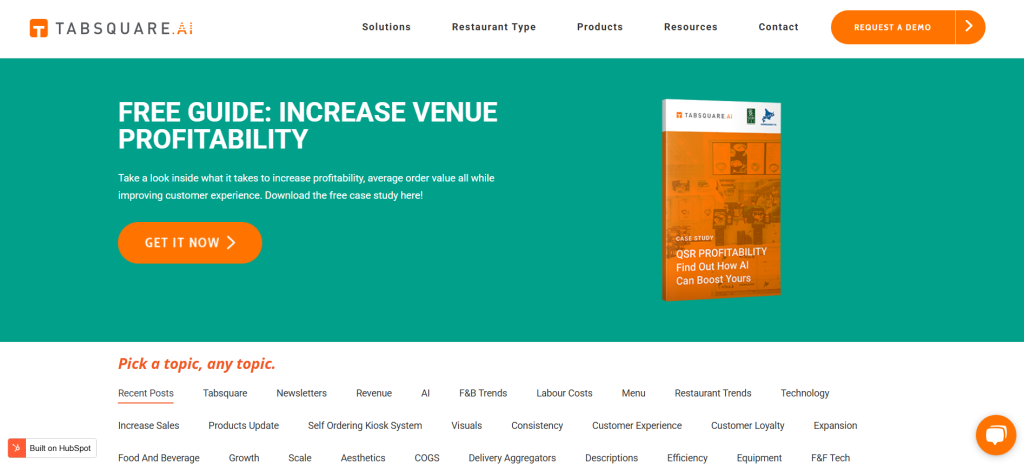Select the Scale topic
Screen dimensions: 1024x464
300,458
